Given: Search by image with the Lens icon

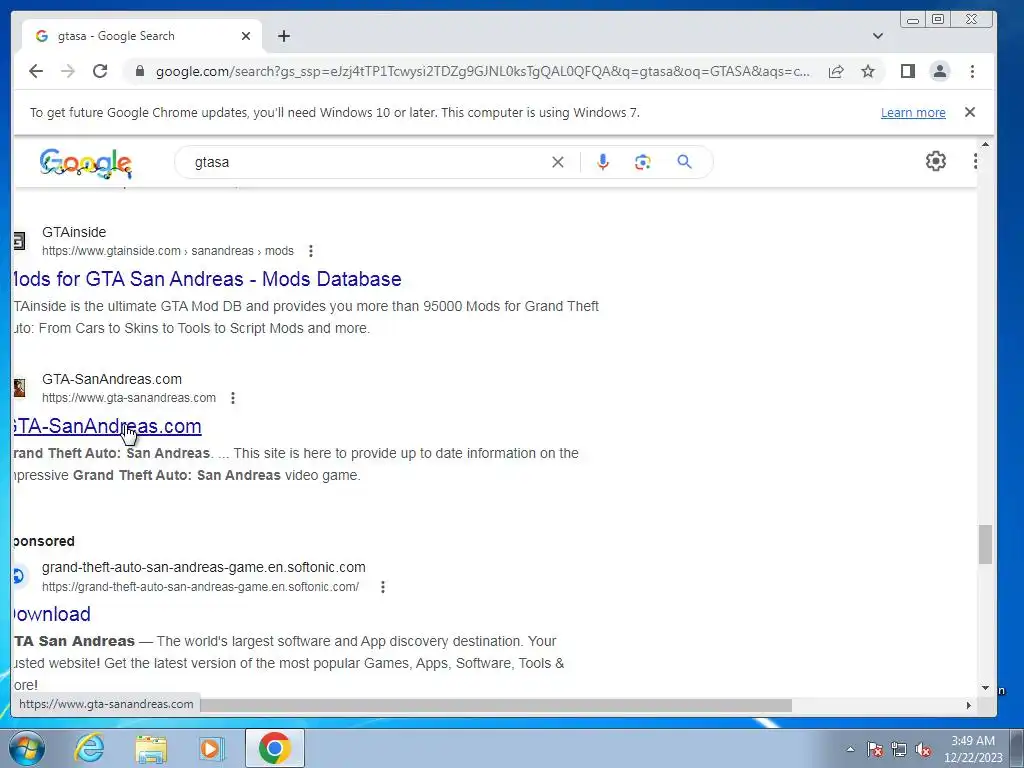Looking at the screenshot, I should pos(643,162).
